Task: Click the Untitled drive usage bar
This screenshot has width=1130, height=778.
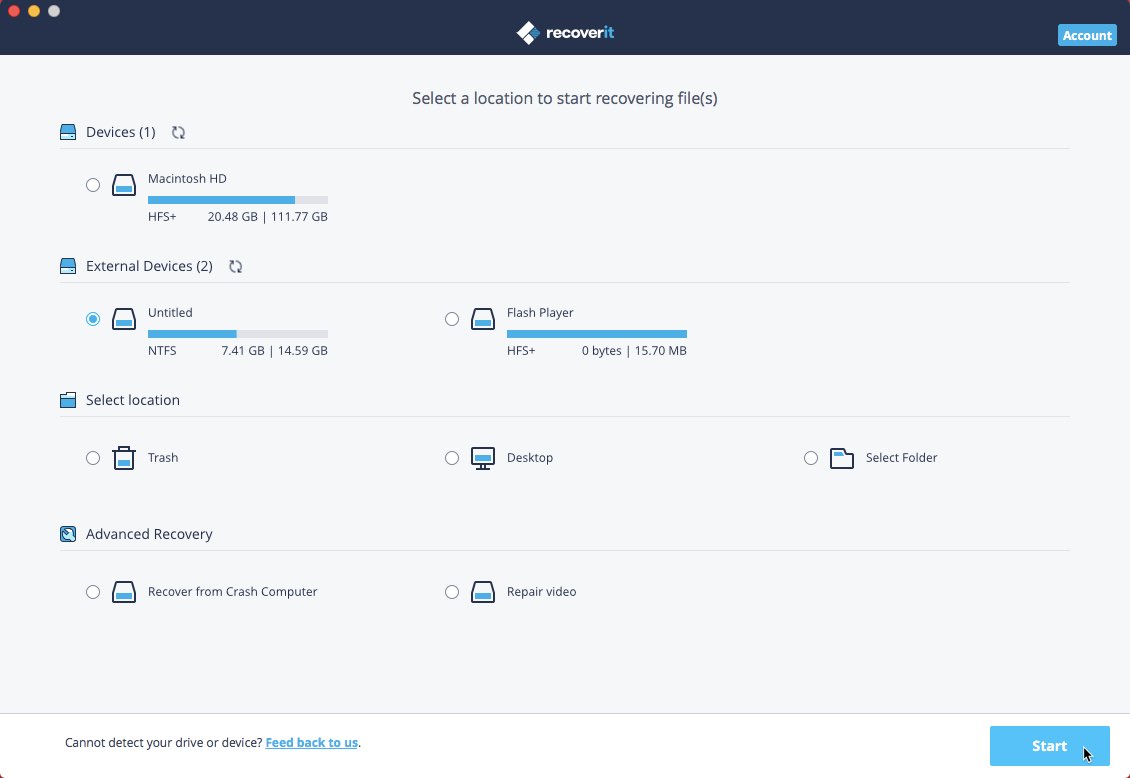Action: 237,334
